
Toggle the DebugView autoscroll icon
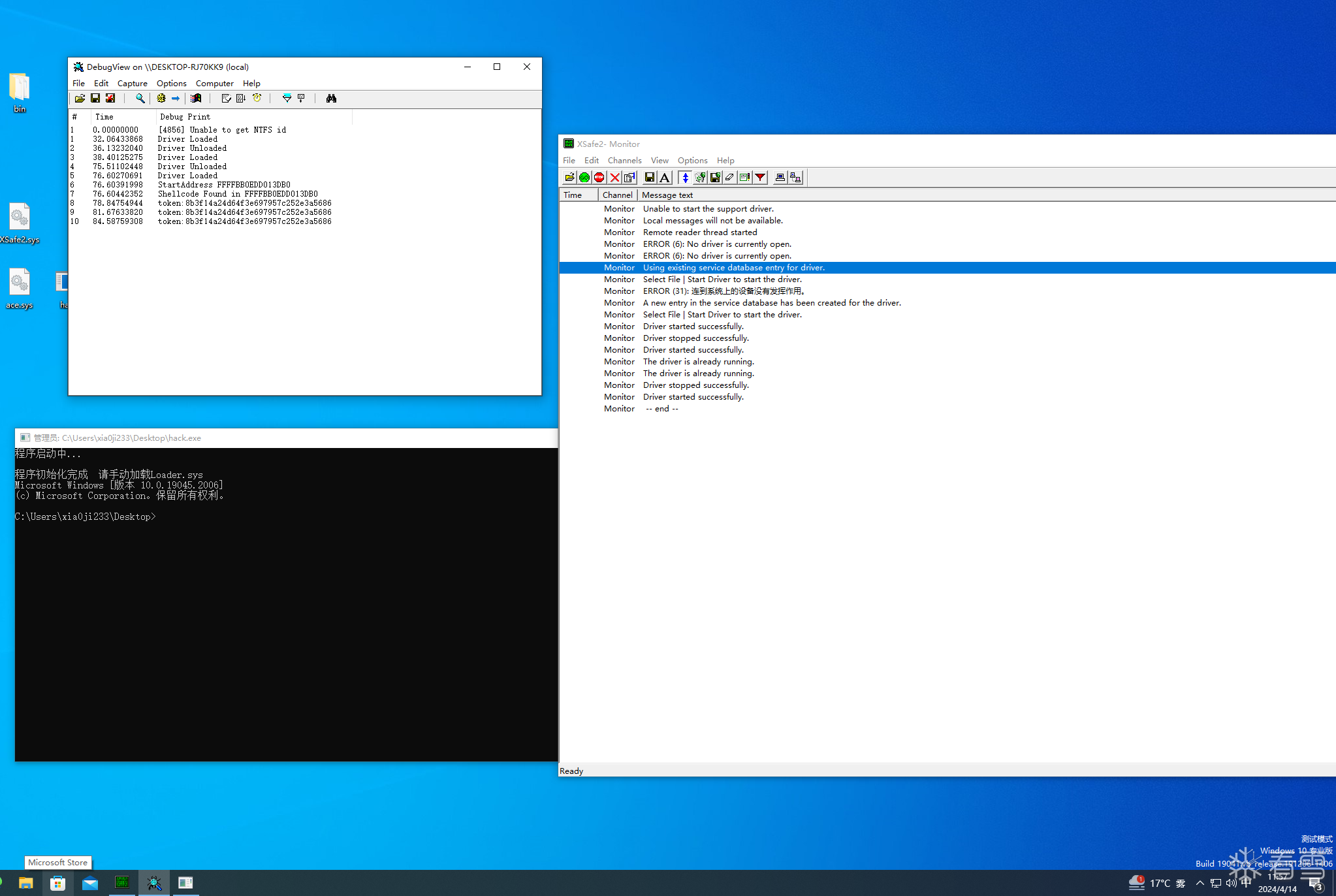point(241,99)
